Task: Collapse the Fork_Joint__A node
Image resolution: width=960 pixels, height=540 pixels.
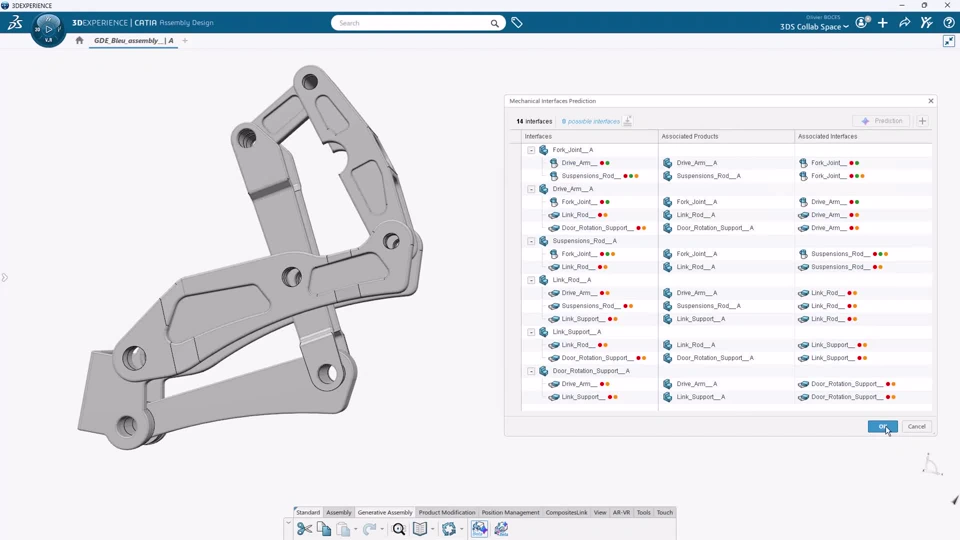Action: coord(531,150)
